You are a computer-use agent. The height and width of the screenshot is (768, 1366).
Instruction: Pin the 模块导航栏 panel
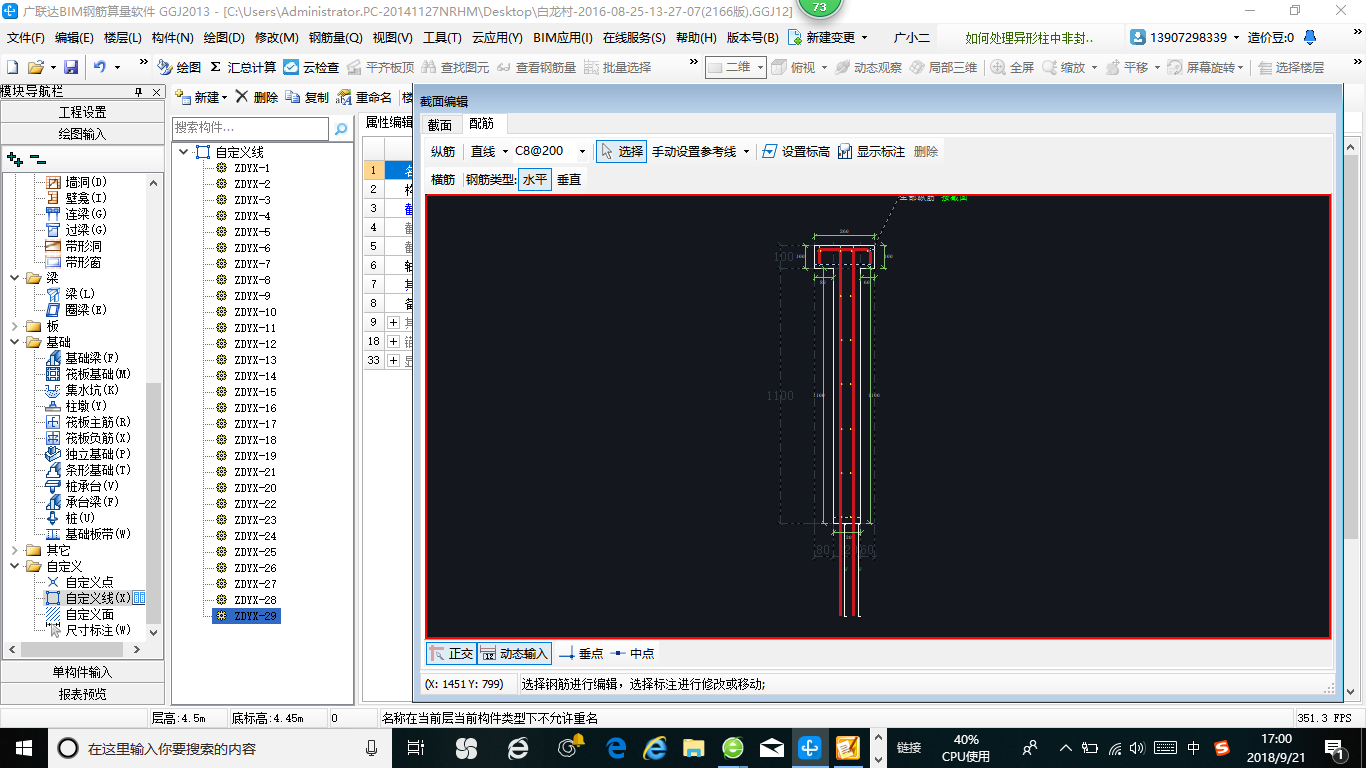tap(139, 91)
